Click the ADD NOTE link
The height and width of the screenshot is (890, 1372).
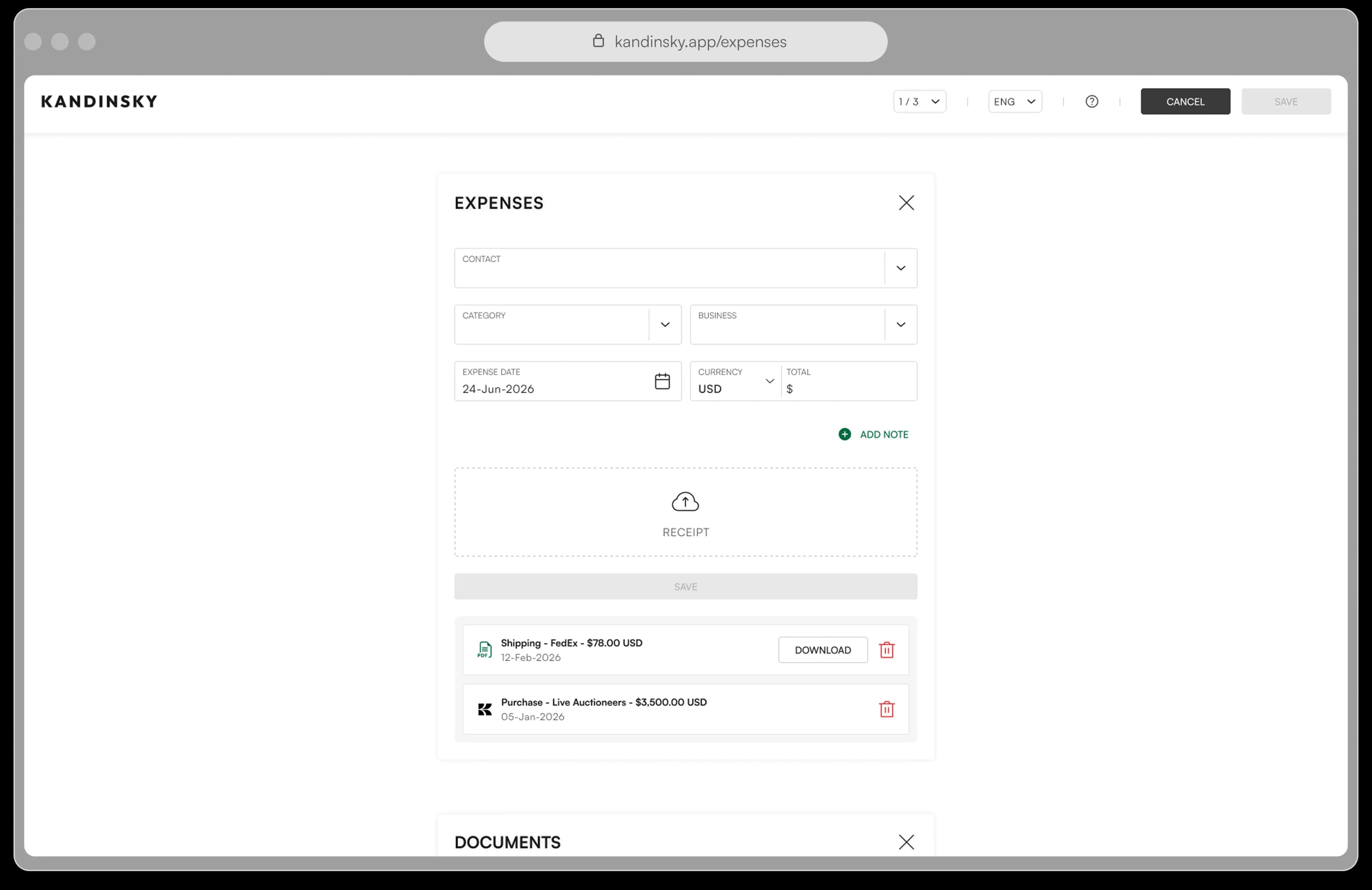pos(884,434)
